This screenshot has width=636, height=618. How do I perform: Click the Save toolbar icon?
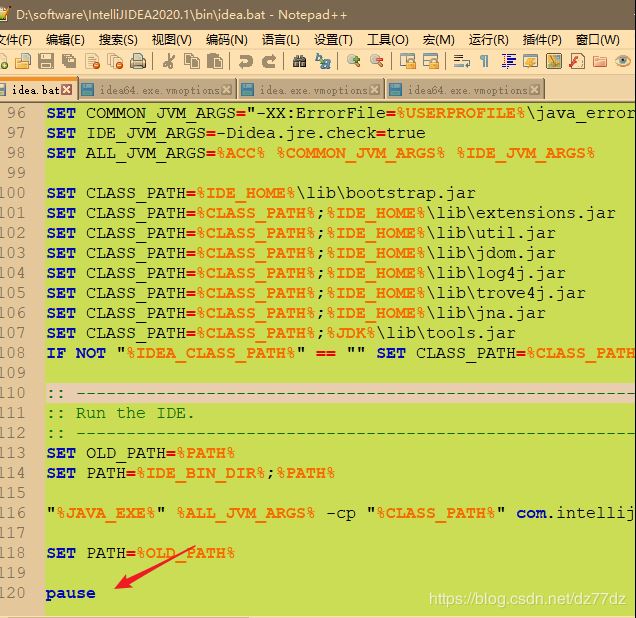[x=46, y=62]
